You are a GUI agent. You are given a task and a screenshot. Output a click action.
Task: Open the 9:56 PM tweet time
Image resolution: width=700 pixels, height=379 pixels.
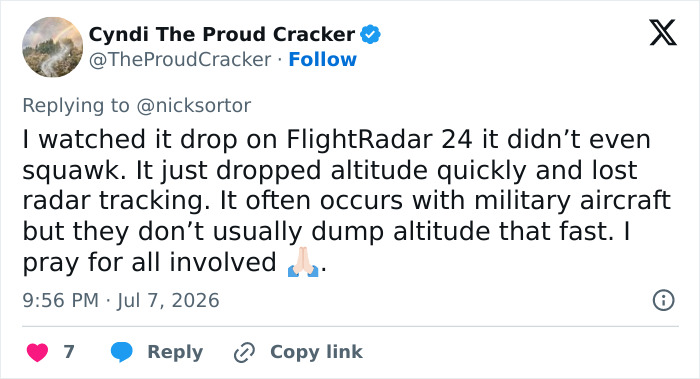click(x=60, y=300)
